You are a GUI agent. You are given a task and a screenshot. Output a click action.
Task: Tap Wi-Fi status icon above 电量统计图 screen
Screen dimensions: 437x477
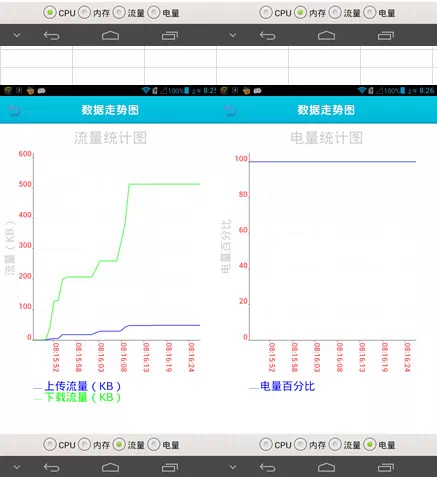pyautogui.click(x=362, y=90)
